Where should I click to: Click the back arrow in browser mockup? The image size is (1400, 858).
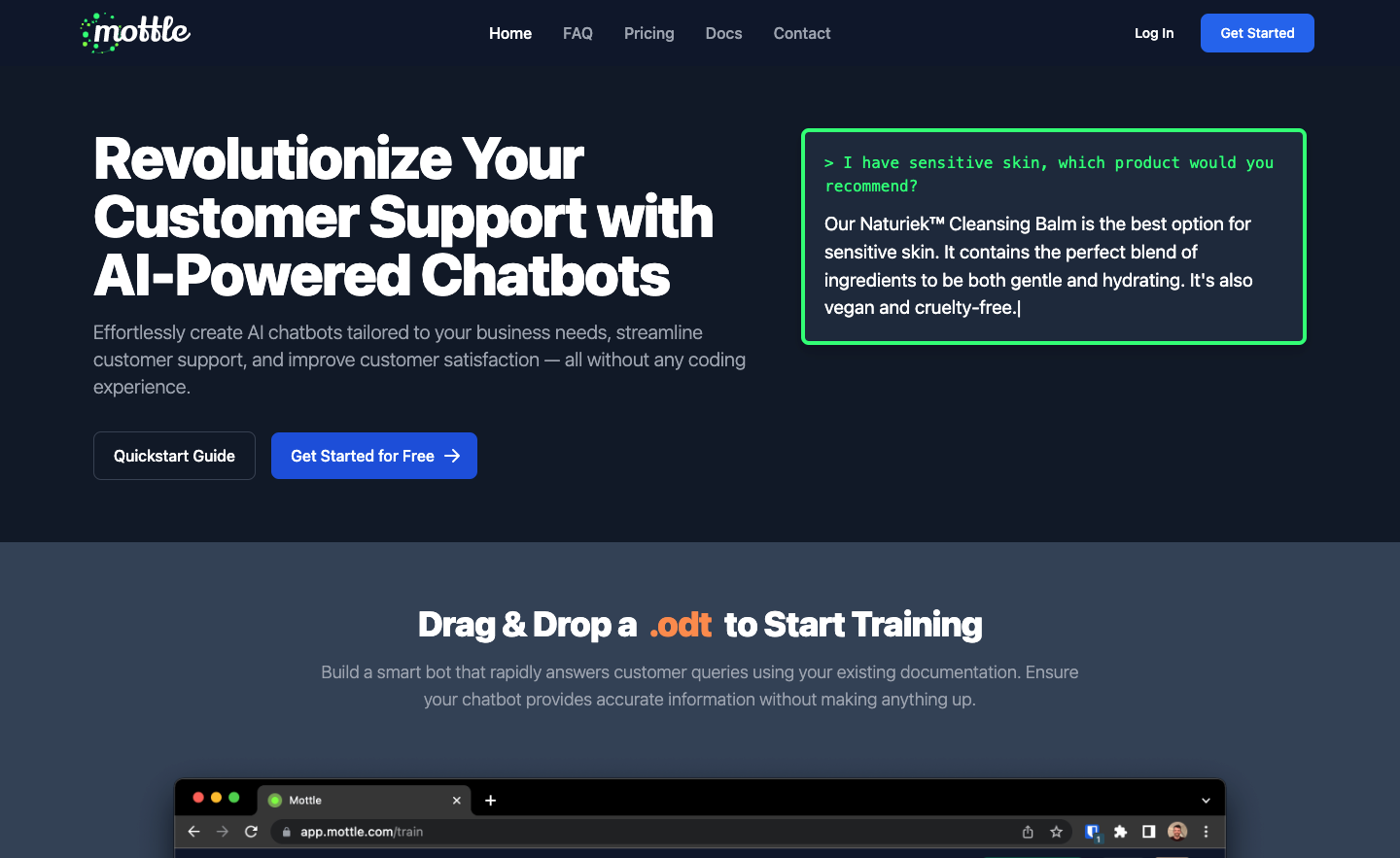click(x=193, y=832)
